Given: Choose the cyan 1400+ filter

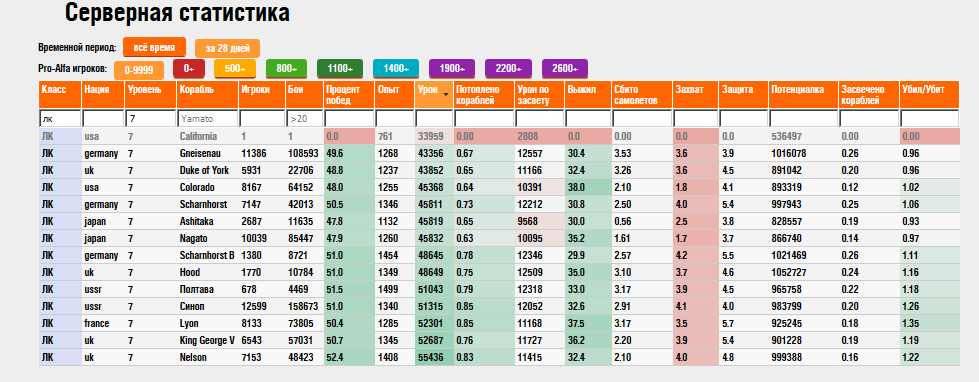Looking at the screenshot, I should click(396, 69).
